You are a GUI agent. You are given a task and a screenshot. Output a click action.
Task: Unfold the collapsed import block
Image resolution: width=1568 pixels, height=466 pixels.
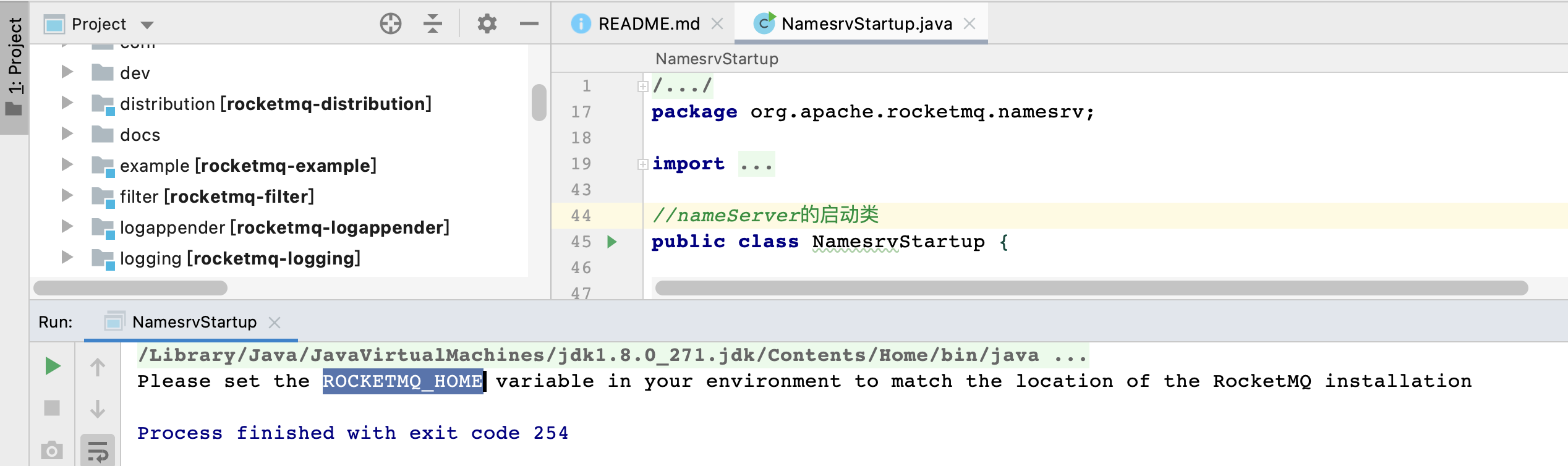642,164
